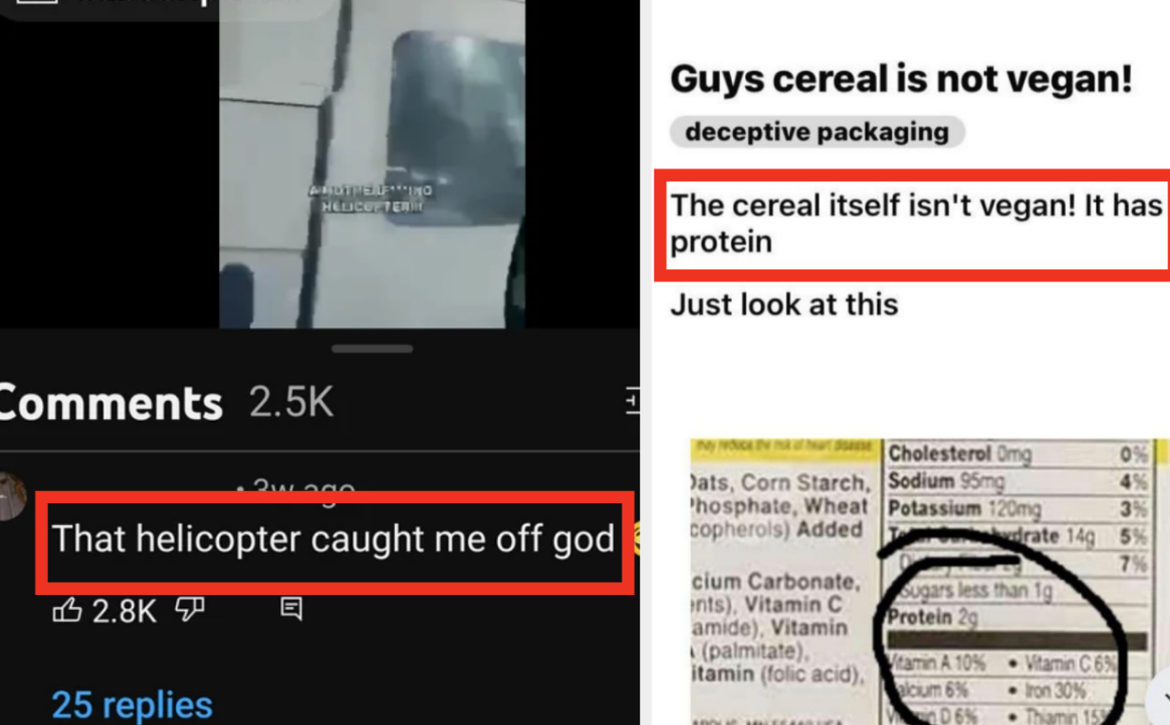Tap the reply speech-bubble icon
This screenshot has height=725, width=1170.
click(291, 609)
